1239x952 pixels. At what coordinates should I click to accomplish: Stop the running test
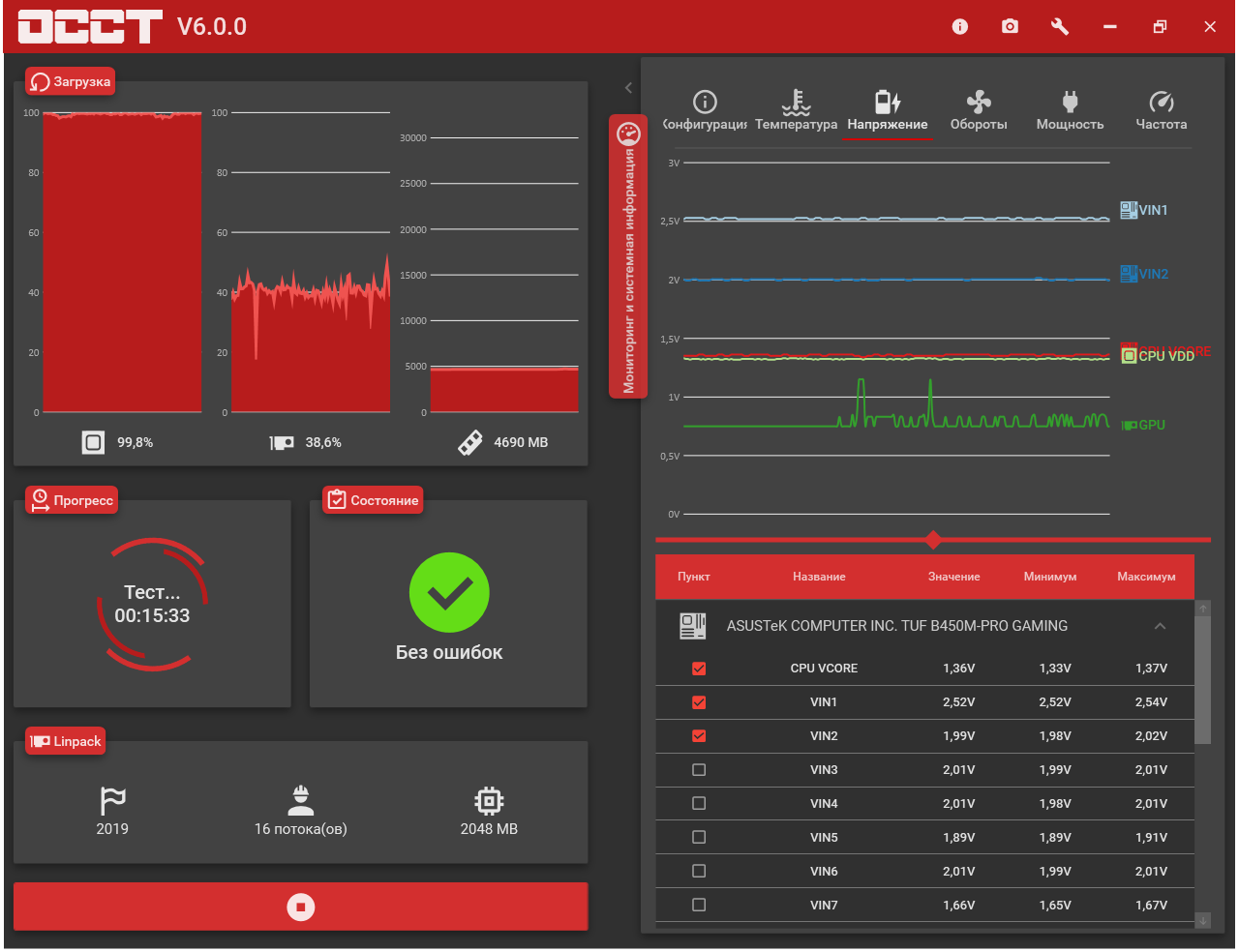pyautogui.click(x=301, y=907)
